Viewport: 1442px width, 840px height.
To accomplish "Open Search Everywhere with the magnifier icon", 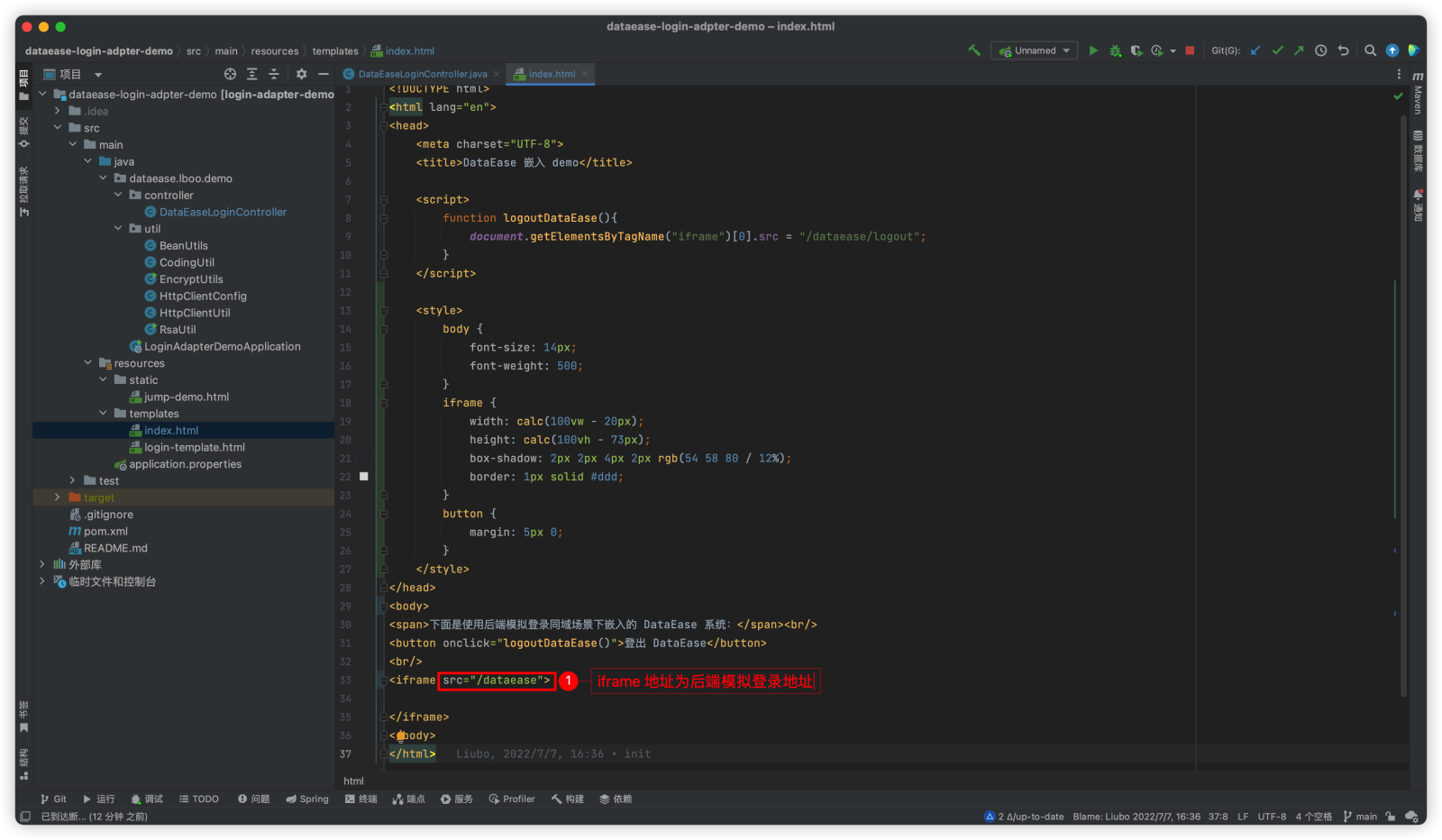I will click(1370, 50).
